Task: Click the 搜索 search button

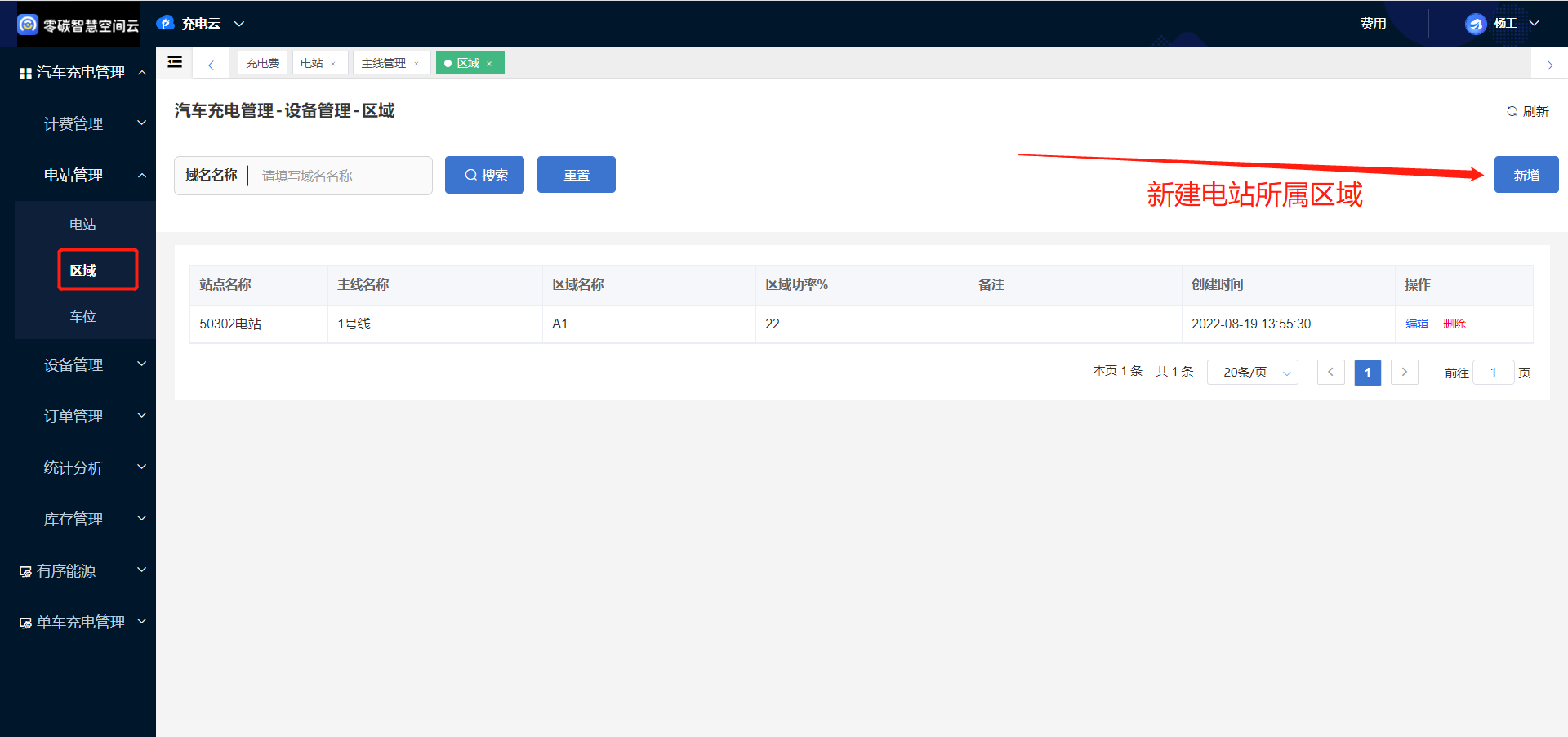Action: click(484, 175)
